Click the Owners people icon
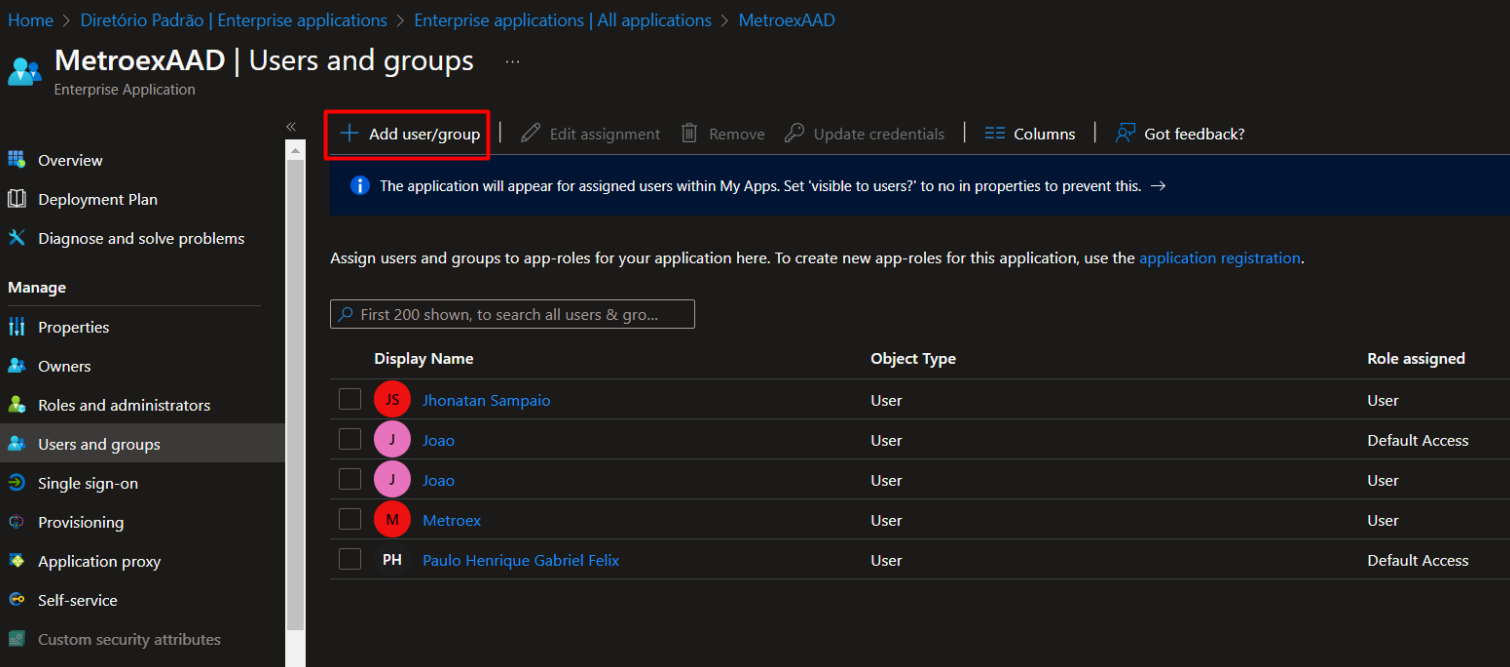The height and width of the screenshot is (667, 1510). click(17, 366)
